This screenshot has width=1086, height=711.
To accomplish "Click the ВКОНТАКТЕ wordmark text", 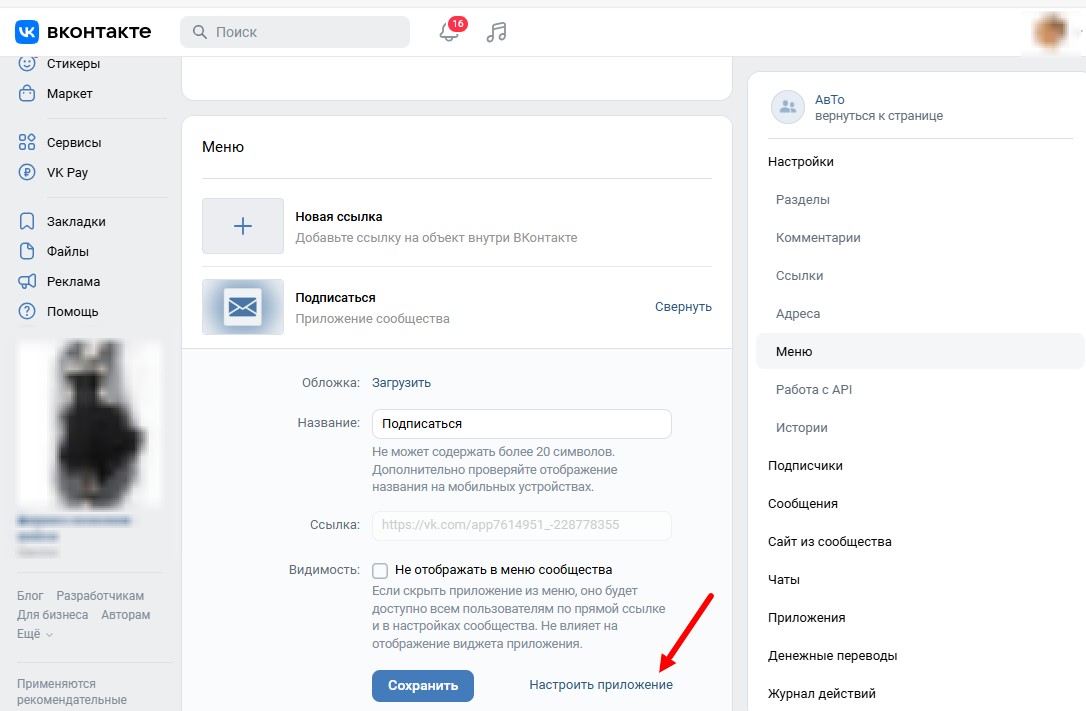I will (99, 32).
